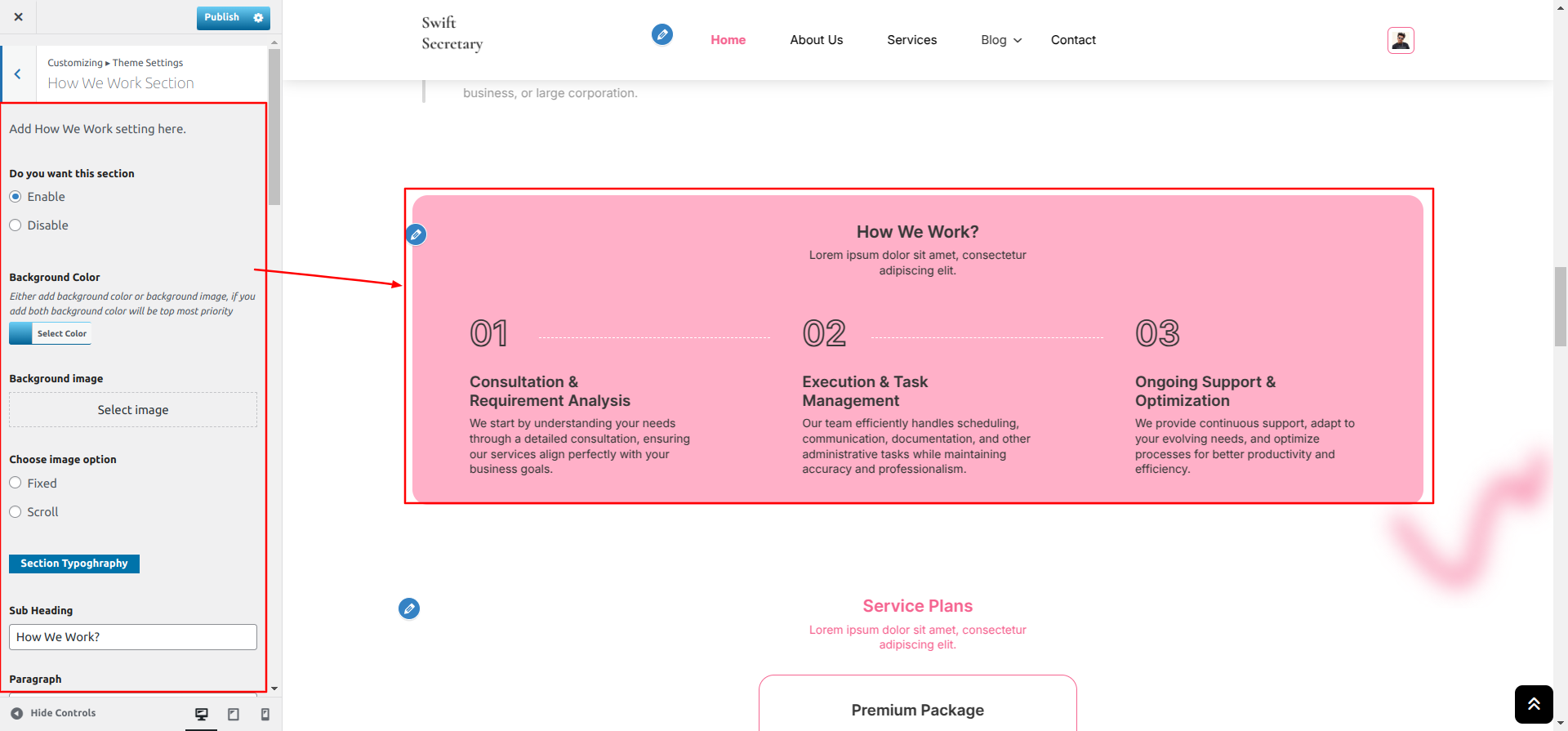The height and width of the screenshot is (731, 1568).
Task: Switch to mobile preview device icon
Action: 265,714
